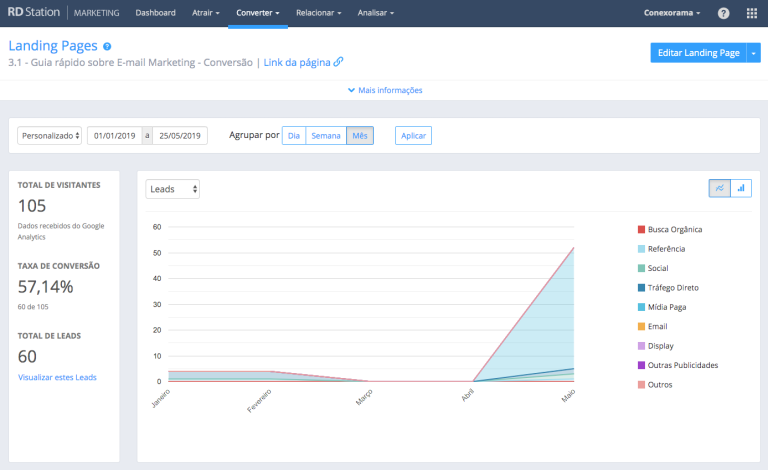Click the info icon next to Landing Pages
Viewport: 768px width, 470px height.
coord(107,46)
